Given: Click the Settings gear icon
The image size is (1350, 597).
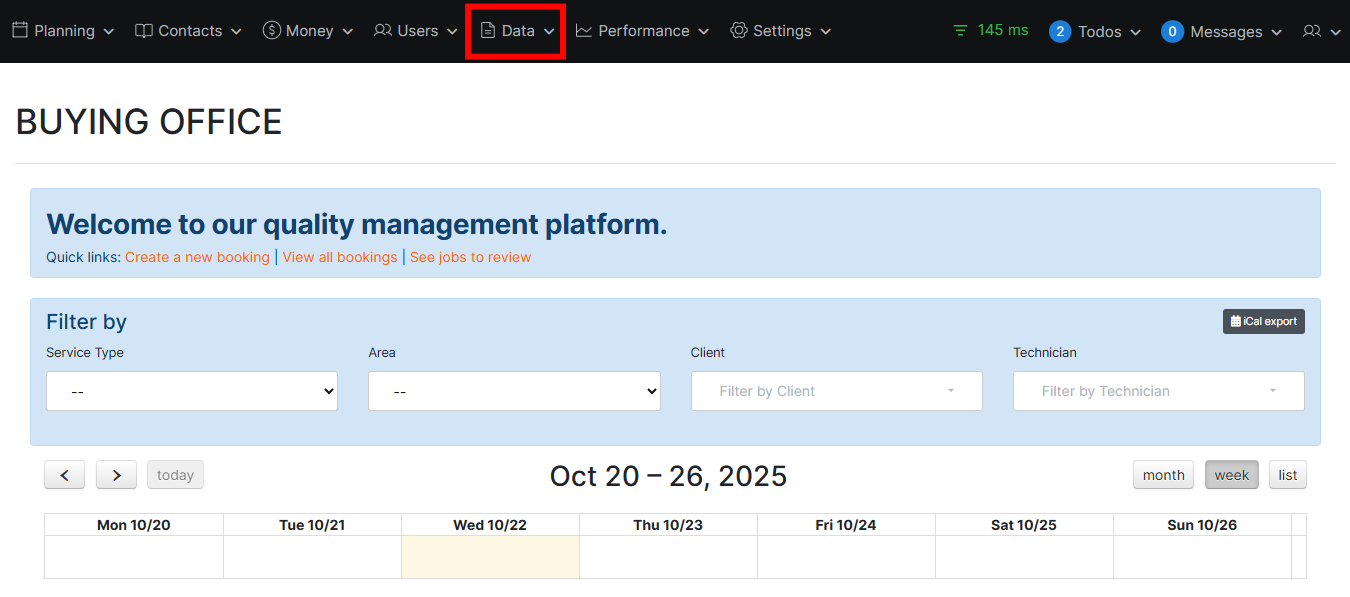Looking at the screenshot, I should [x=739, y=31].
